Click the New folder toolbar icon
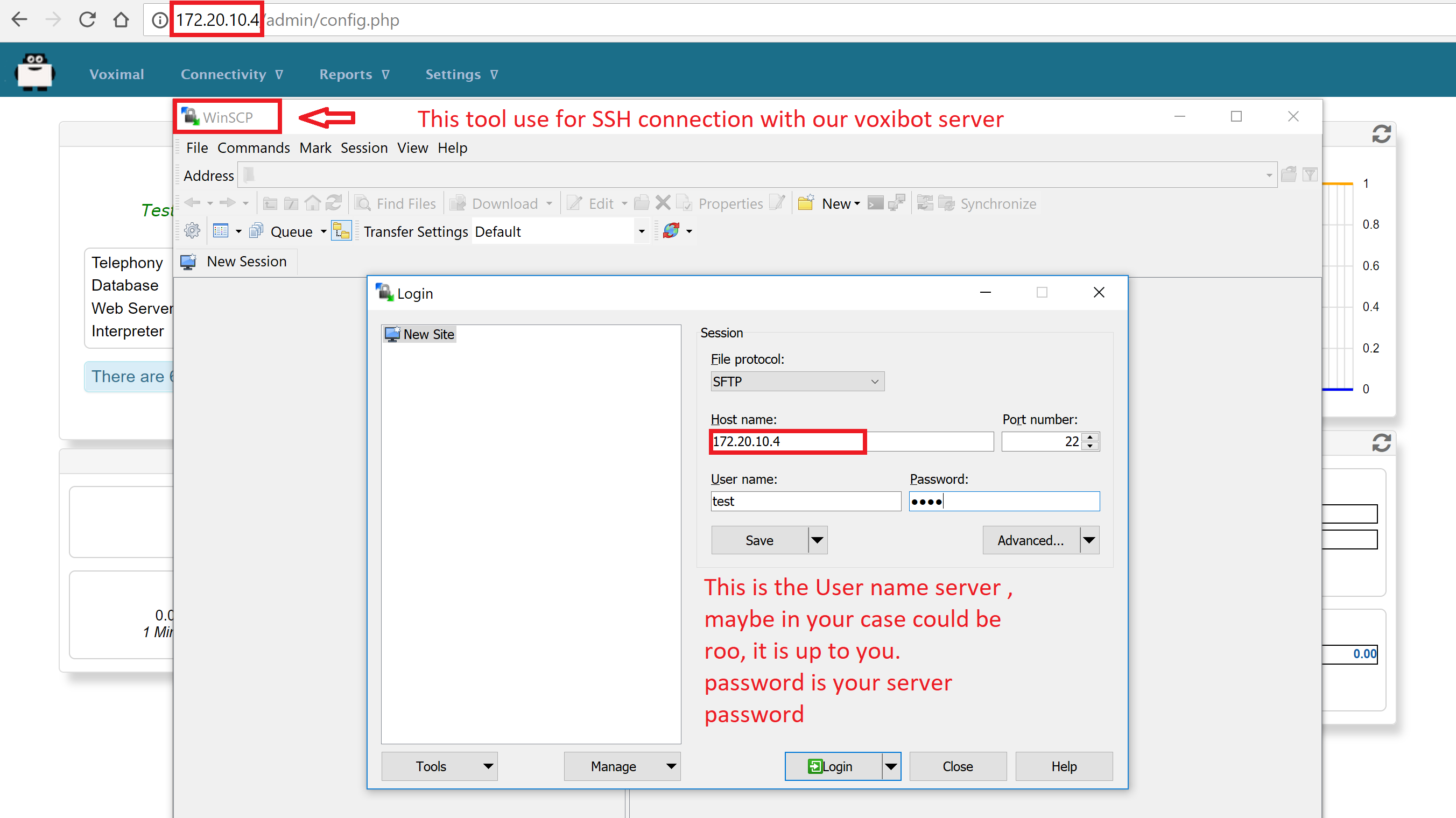Image resolution: width=1456 pixels, height=818 pixels. 806,203
